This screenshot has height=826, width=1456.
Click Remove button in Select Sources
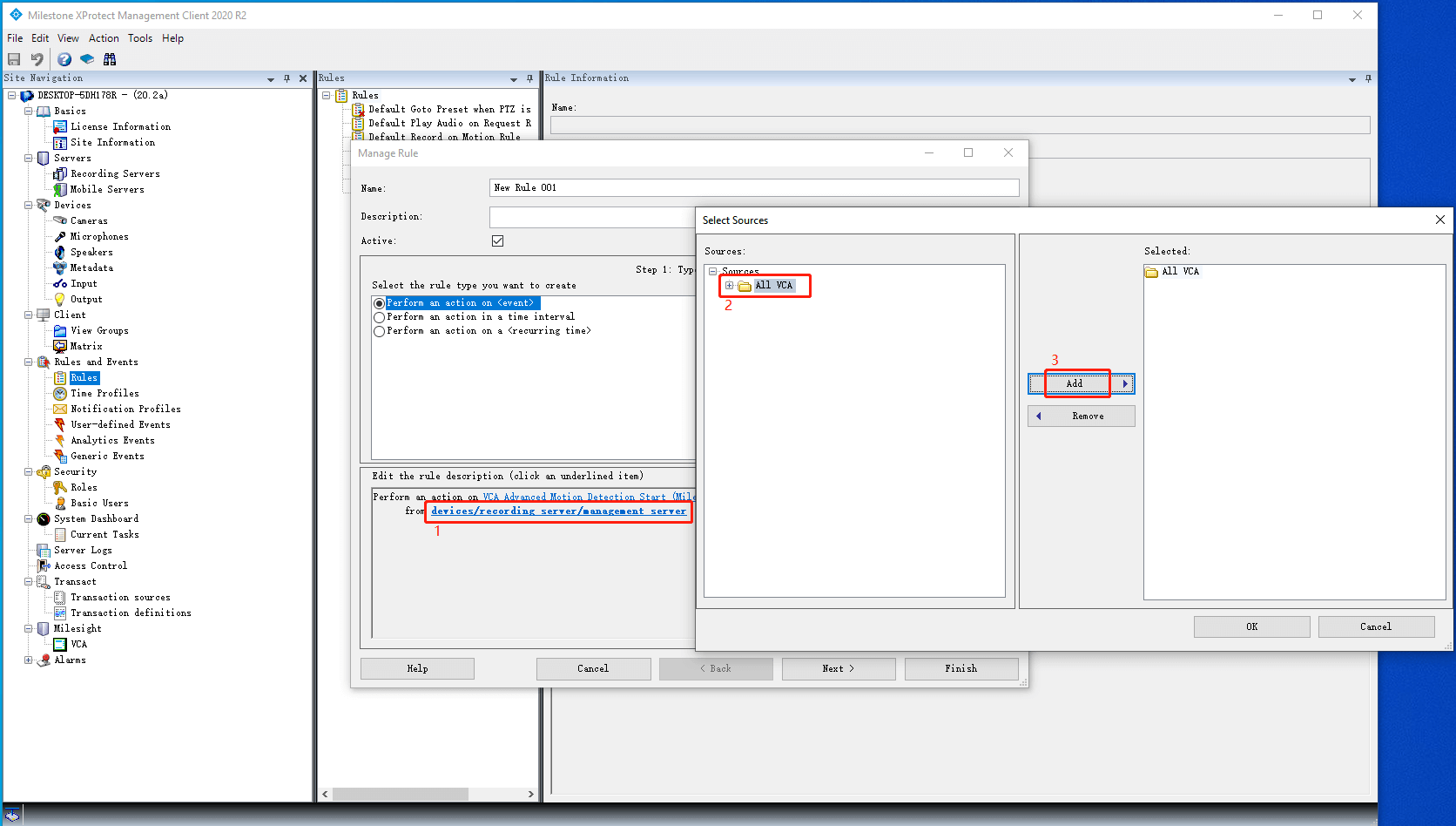pyautogui.click(x=1081, y=416)
